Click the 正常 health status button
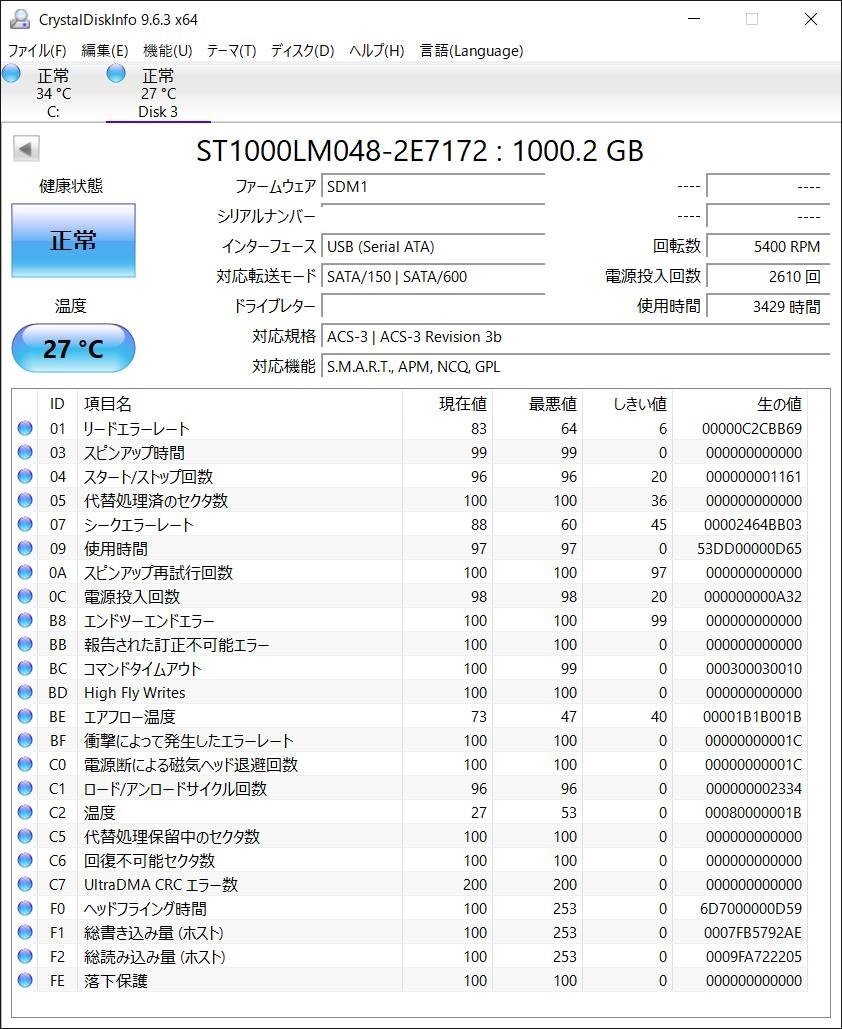842x1029 pixels. [x=74, y=240]
